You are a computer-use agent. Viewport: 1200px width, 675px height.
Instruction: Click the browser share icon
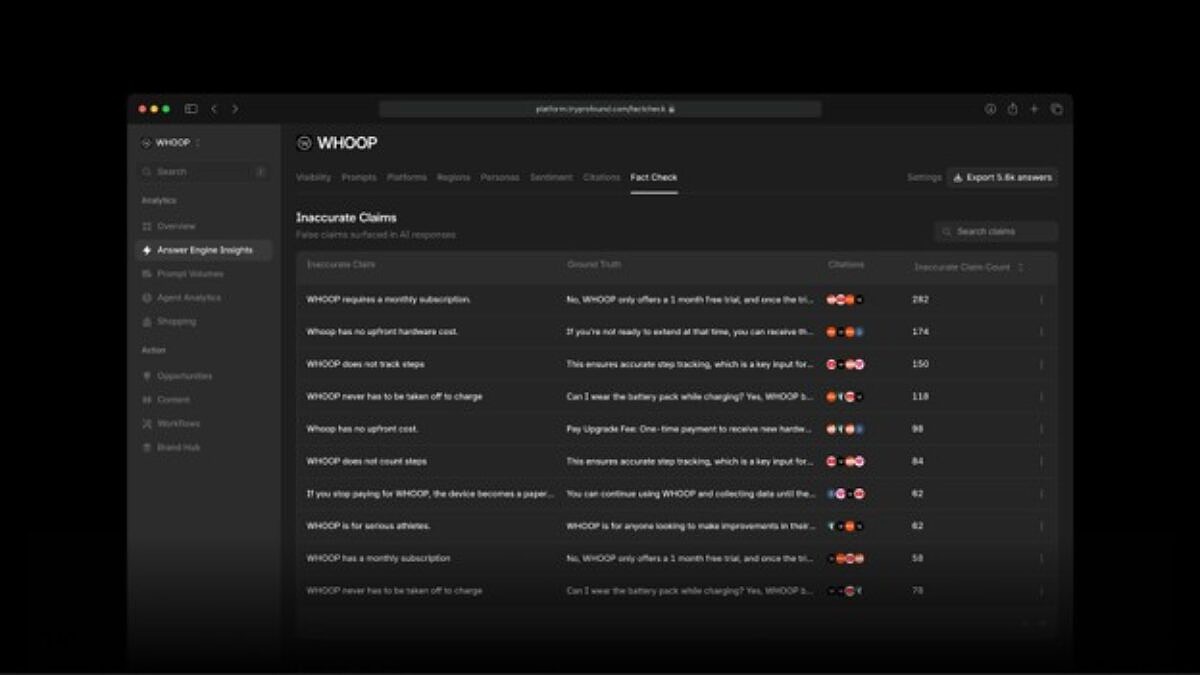point(1012,109)
